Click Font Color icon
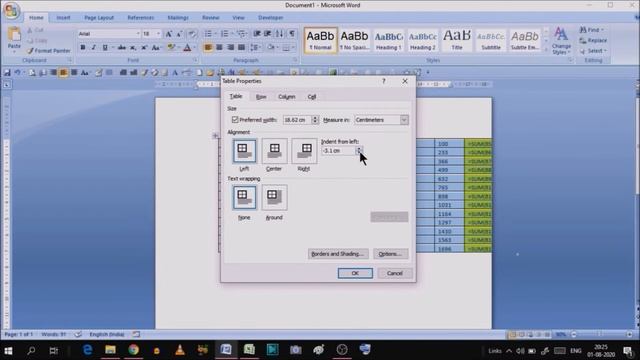This screenshot has width=640, height=360. pyautogui.click(x=187, y=48)
